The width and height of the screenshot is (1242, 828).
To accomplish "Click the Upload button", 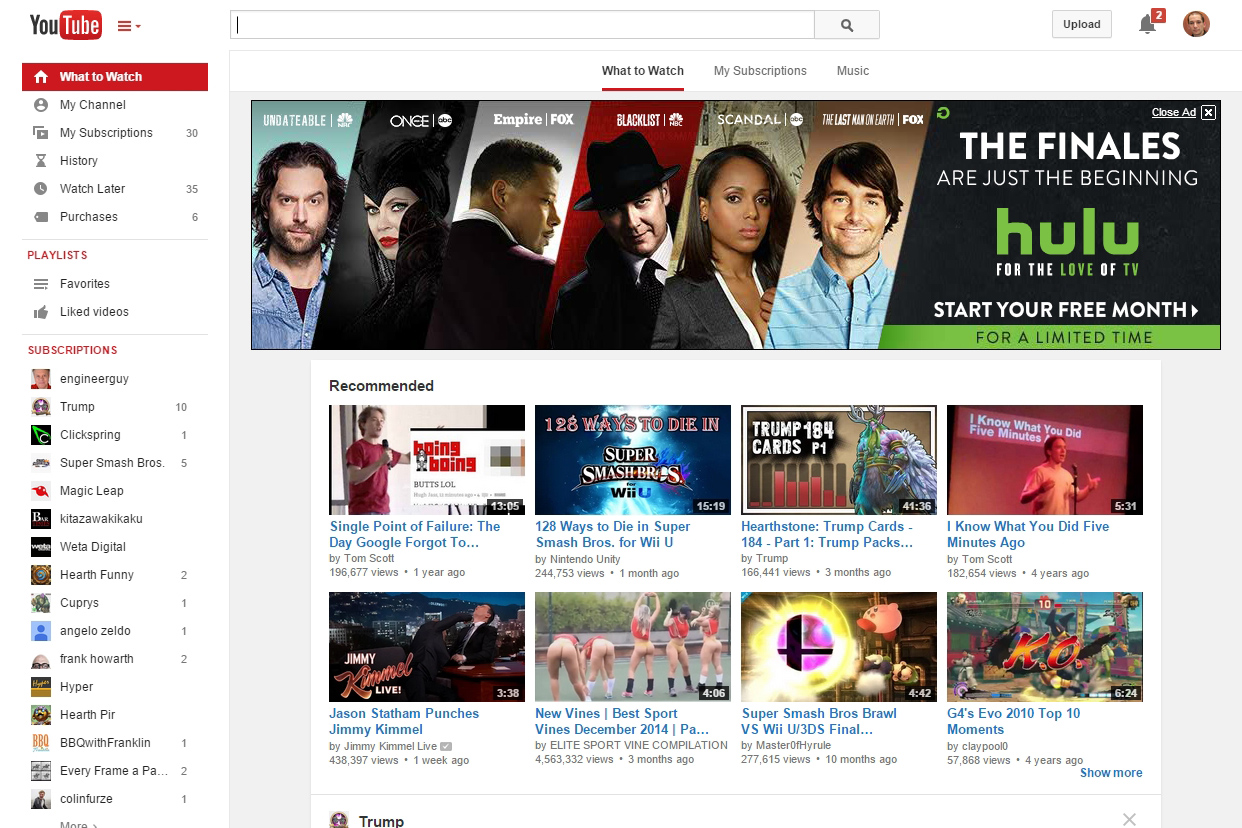I will click(1081, 25).
